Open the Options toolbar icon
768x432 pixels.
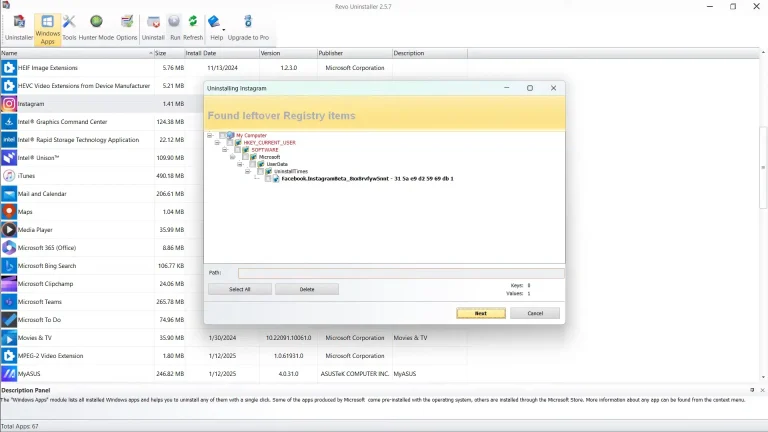[127, 29]
